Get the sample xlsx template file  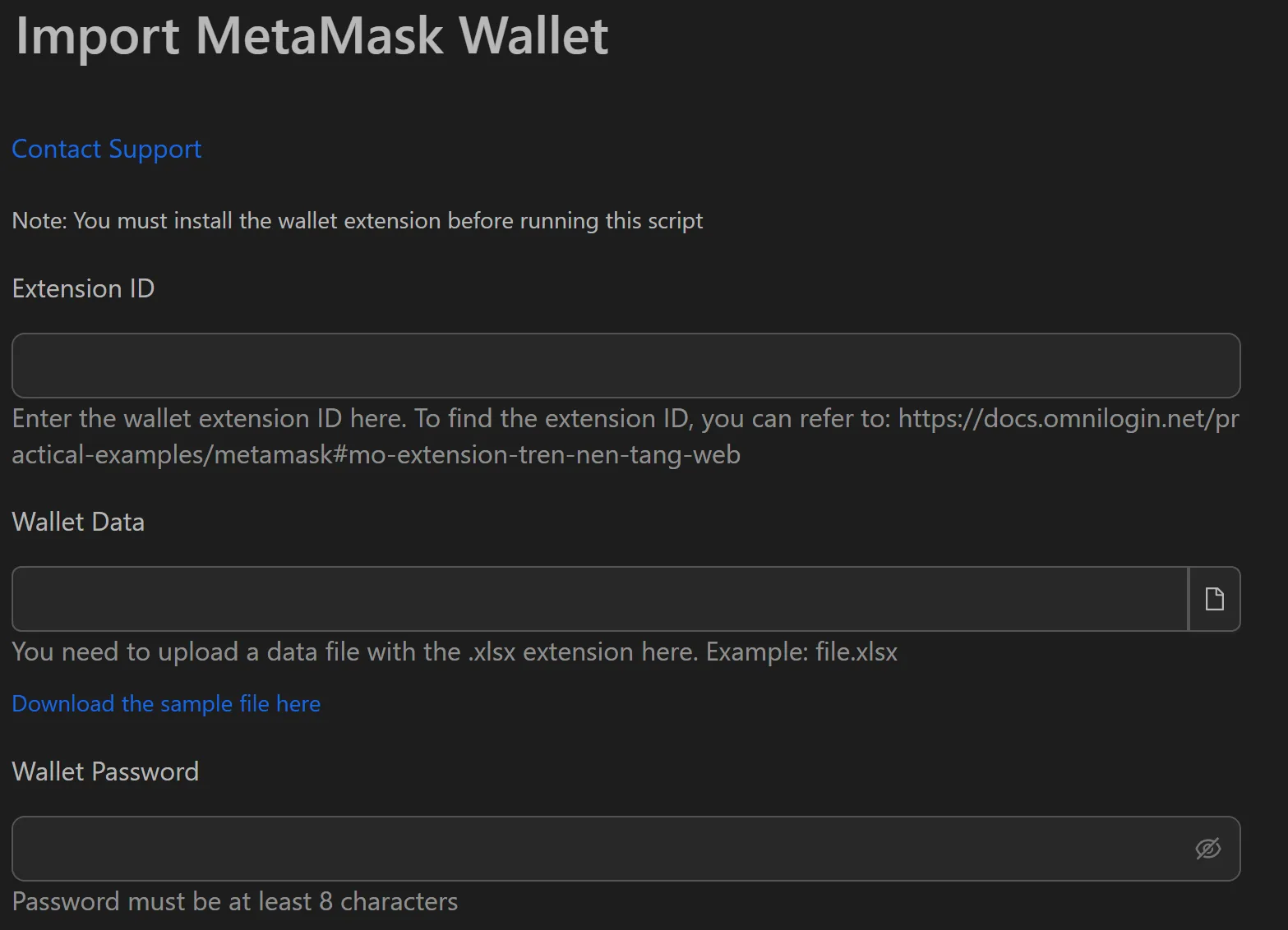point(165,704)
